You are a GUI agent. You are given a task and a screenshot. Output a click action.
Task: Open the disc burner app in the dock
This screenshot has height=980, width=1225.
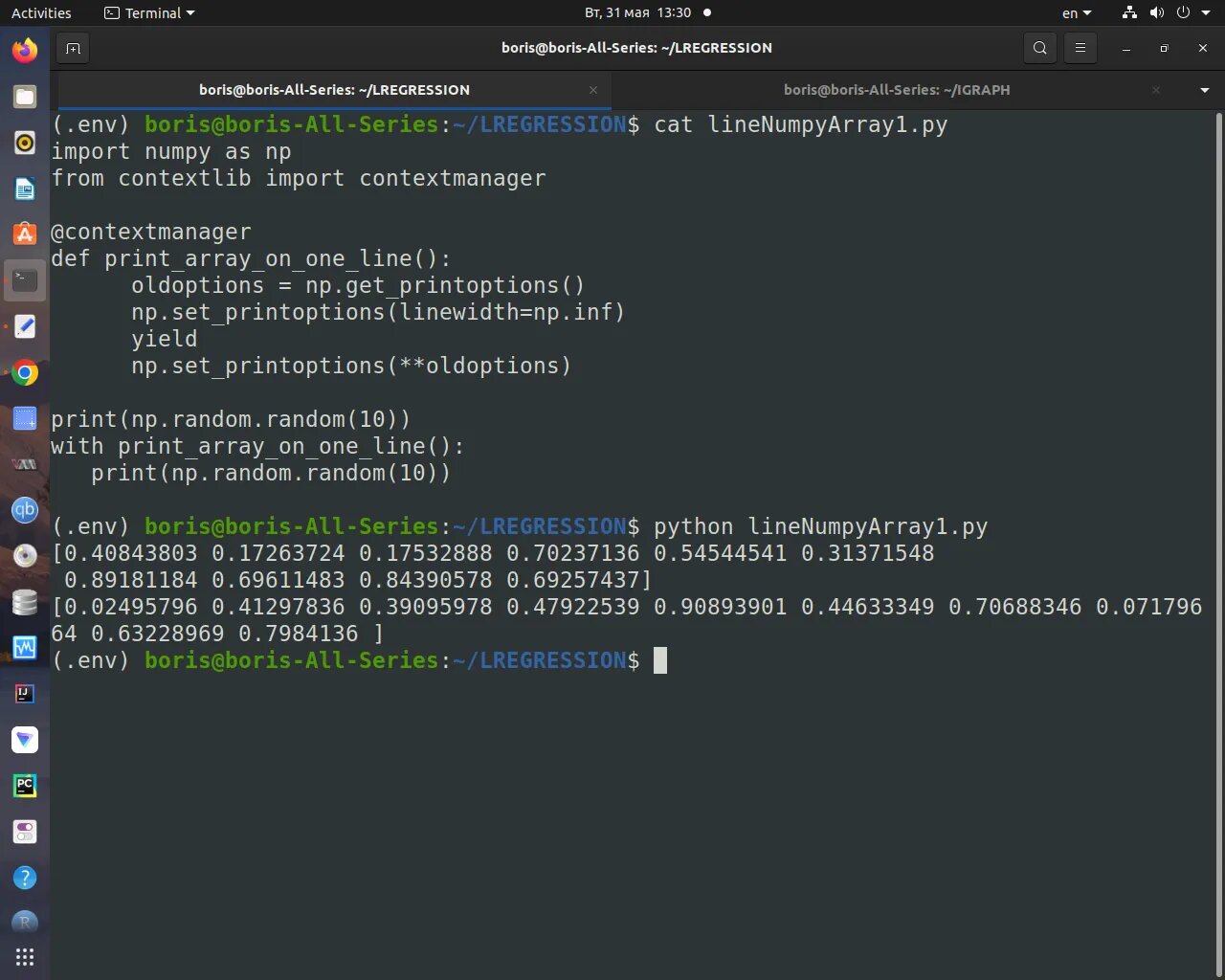pos(25,556)
